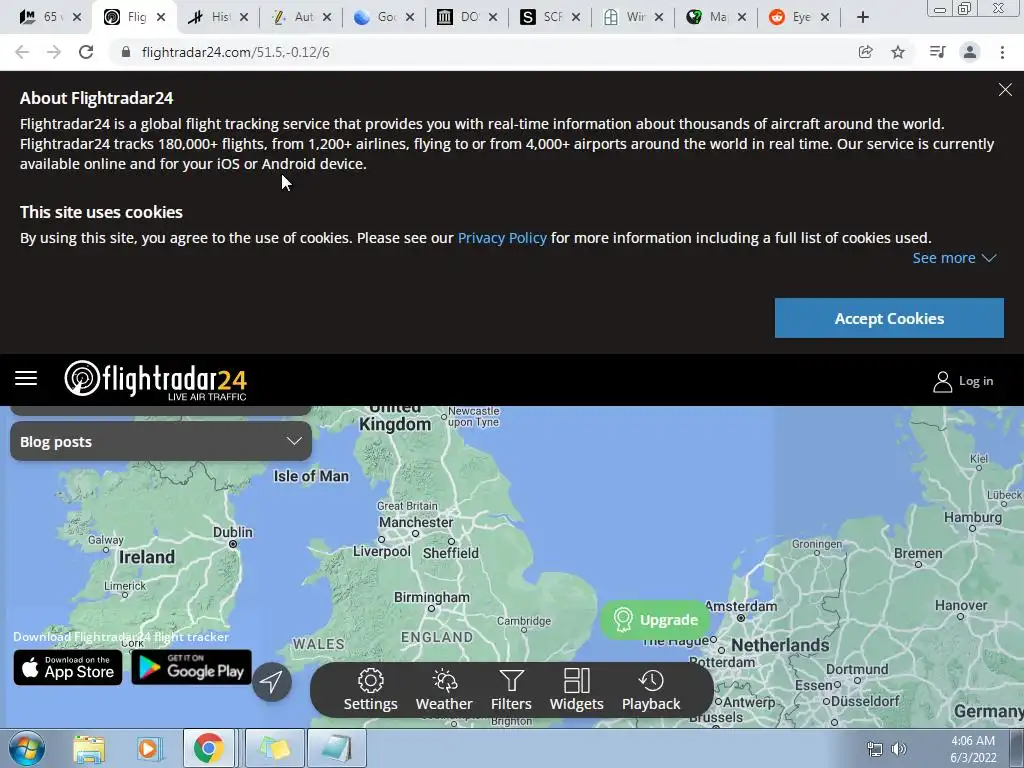Screen dimensions: 1024x768
Task: Switch to the SCF tab
Action: tap(551, 17)
